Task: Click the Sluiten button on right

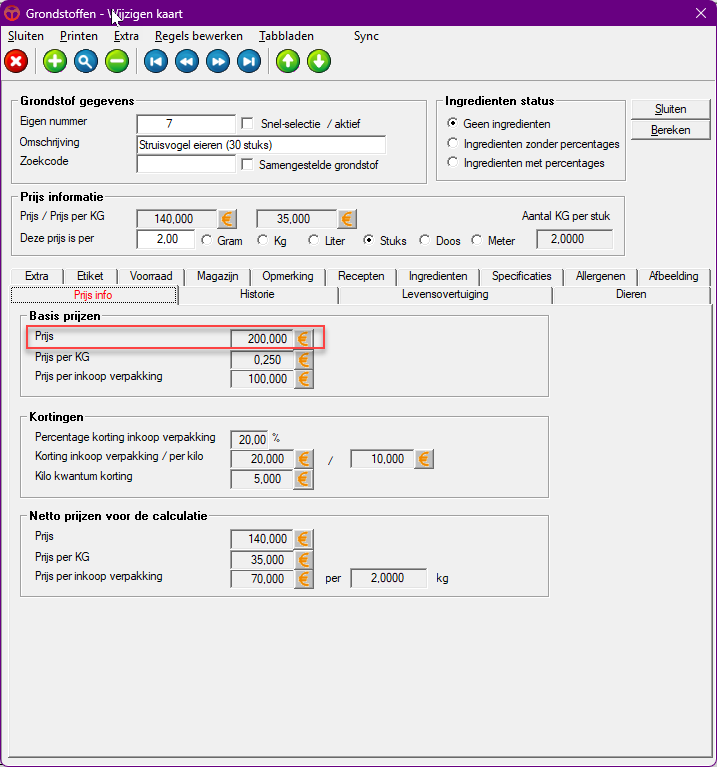Action: [x=671, y=109]
